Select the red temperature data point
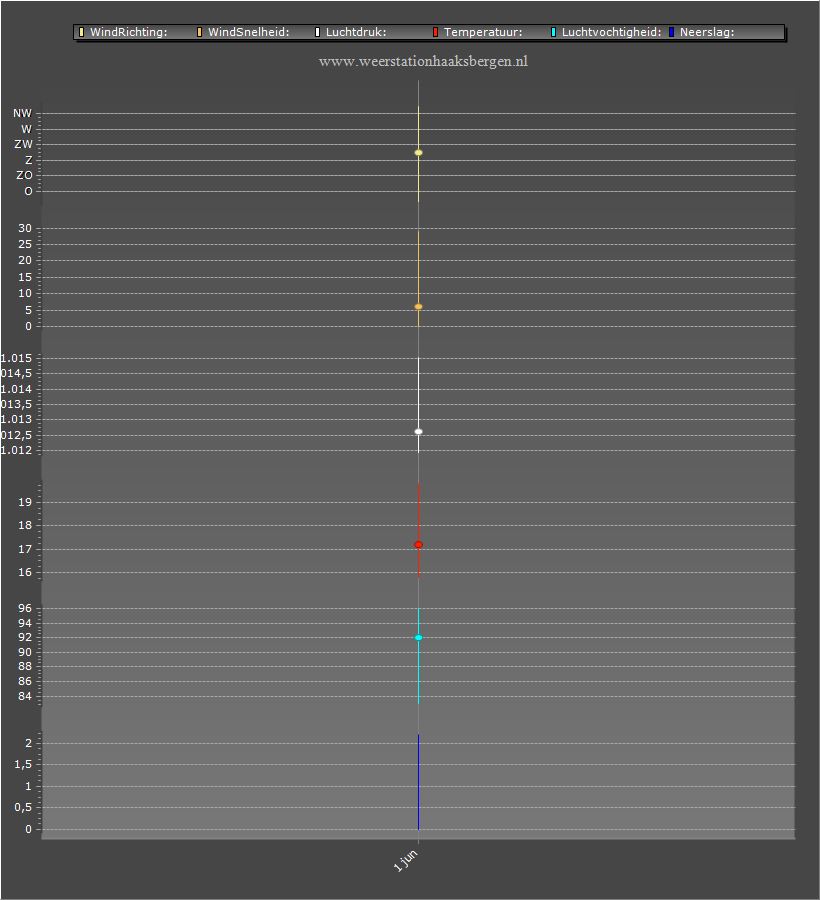820x900 pixels. pyautogui.click(x=418, y=545)
